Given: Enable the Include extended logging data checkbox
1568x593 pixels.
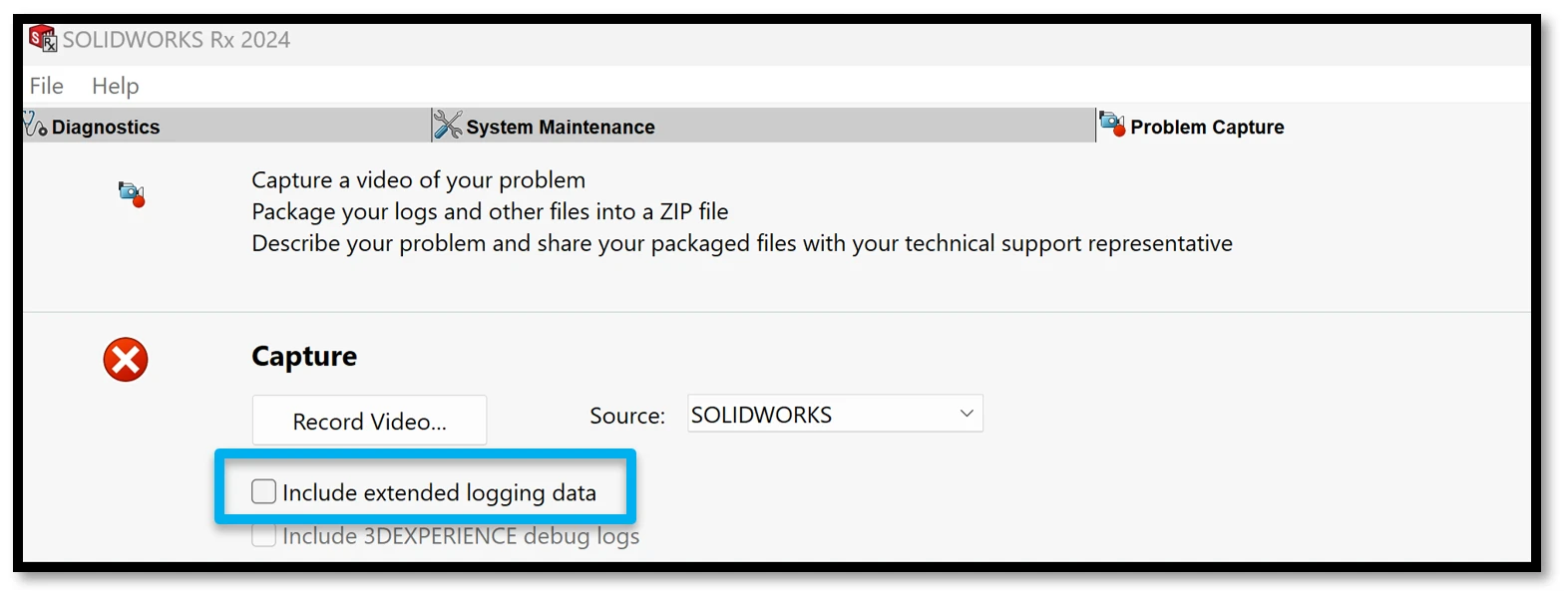Looking at the screenshot, I should pyautogui.click(x=264, y=491).
